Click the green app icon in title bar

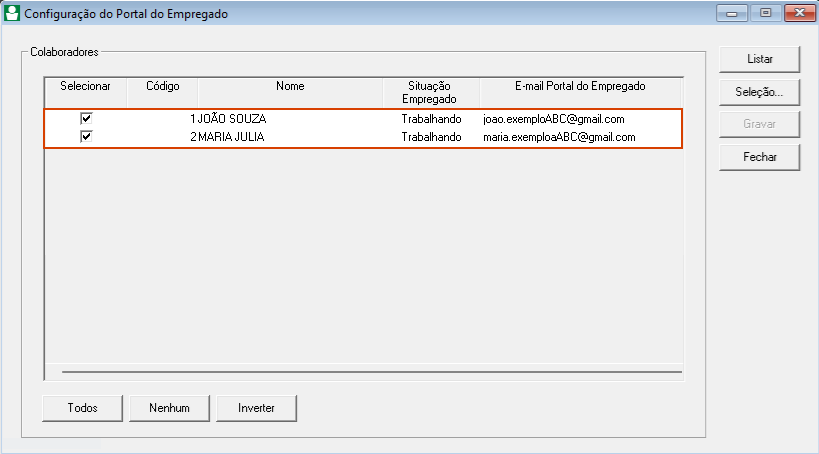(12, 14)
